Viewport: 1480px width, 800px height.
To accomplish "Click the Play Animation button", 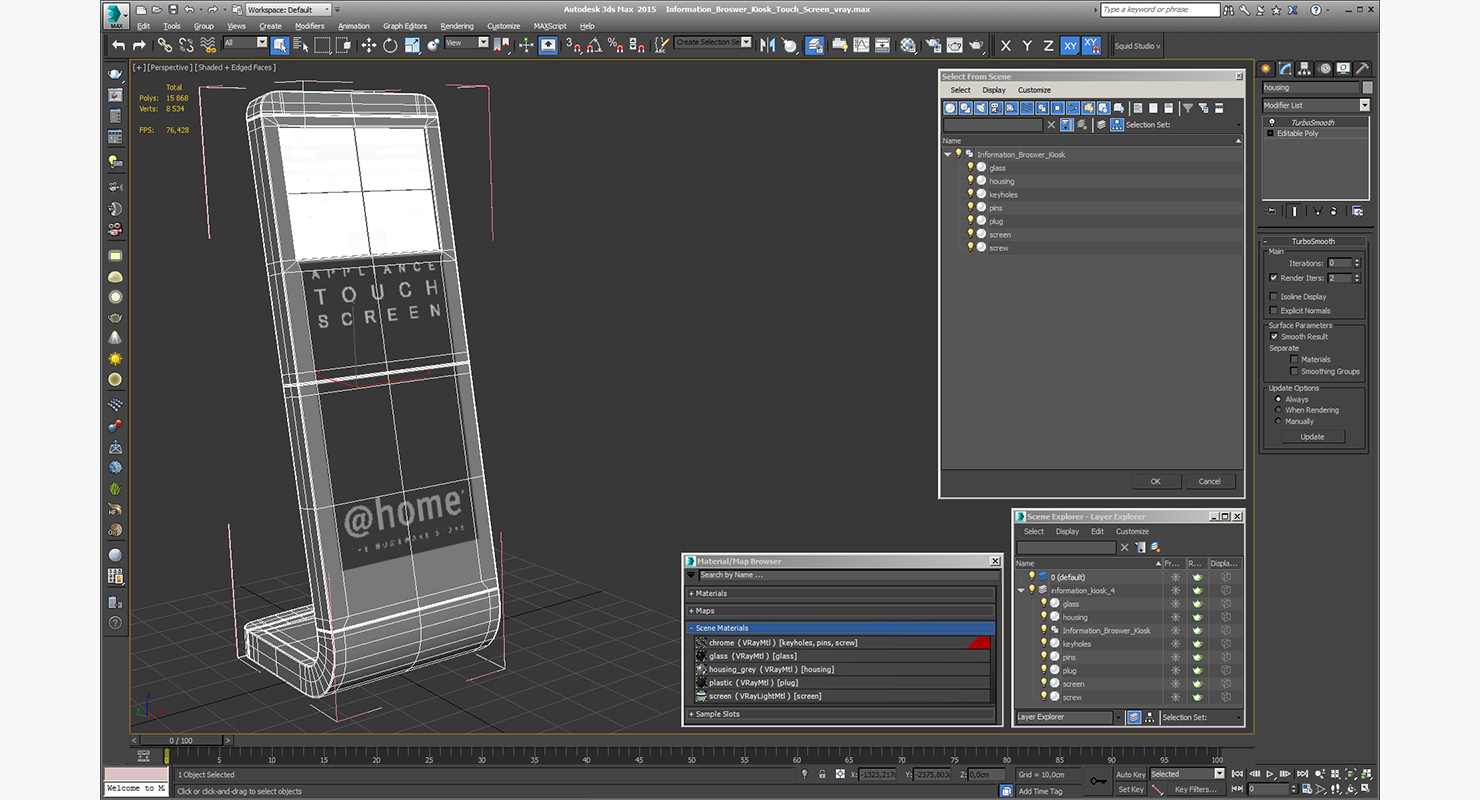I will (1270, 774).
